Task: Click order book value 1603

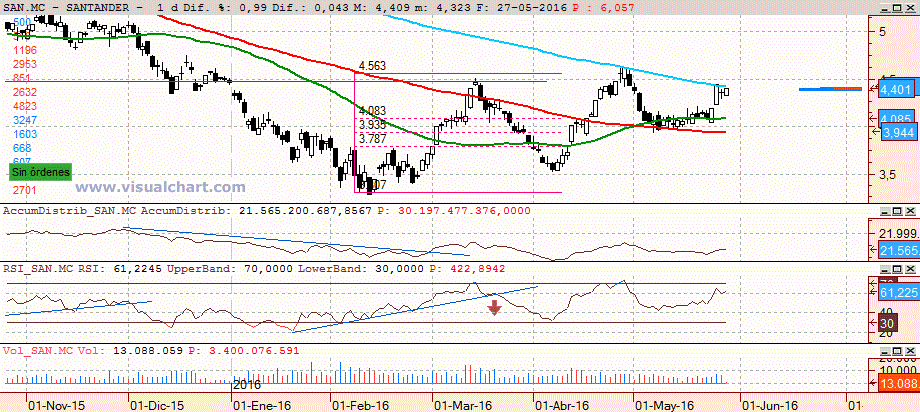Action: coord(25,134)
